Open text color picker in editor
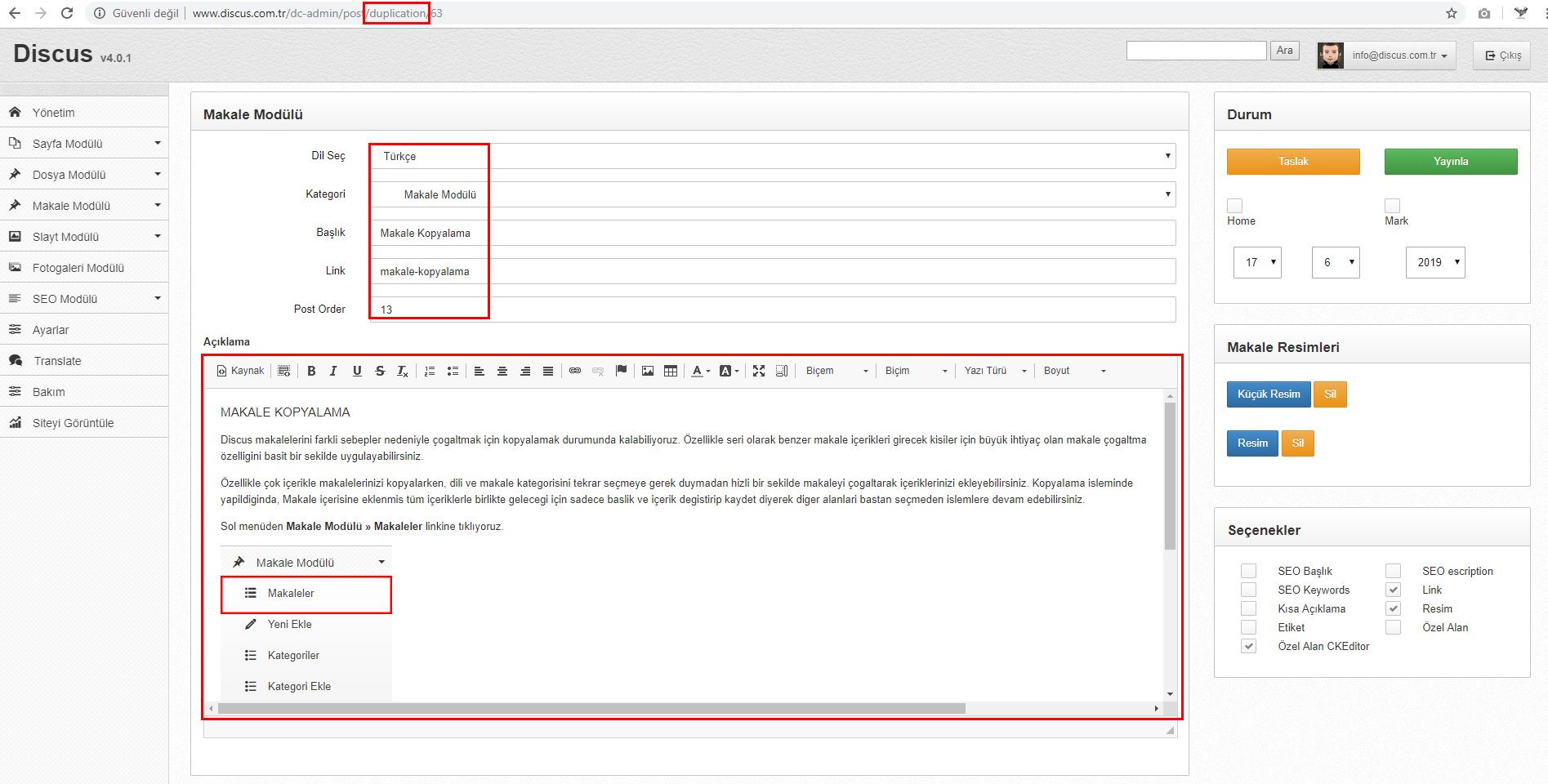This screenshot has height=784, width=1548. click(701, 371)
